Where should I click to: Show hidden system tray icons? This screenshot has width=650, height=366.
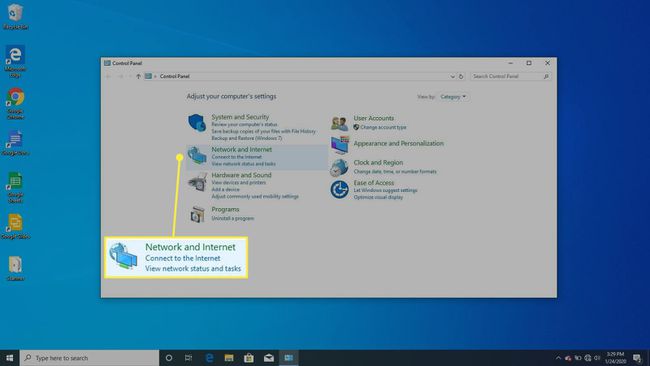558,358
